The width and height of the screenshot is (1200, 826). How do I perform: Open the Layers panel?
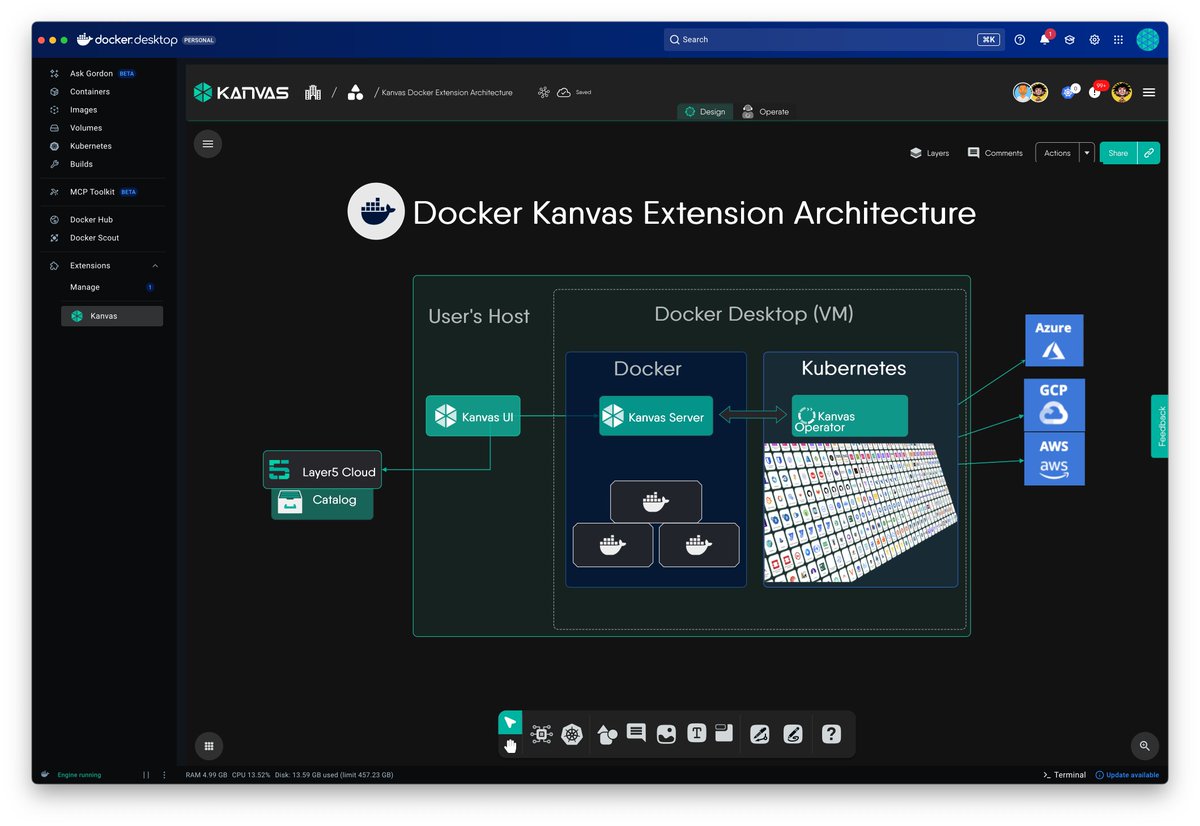tap(929, 153)
